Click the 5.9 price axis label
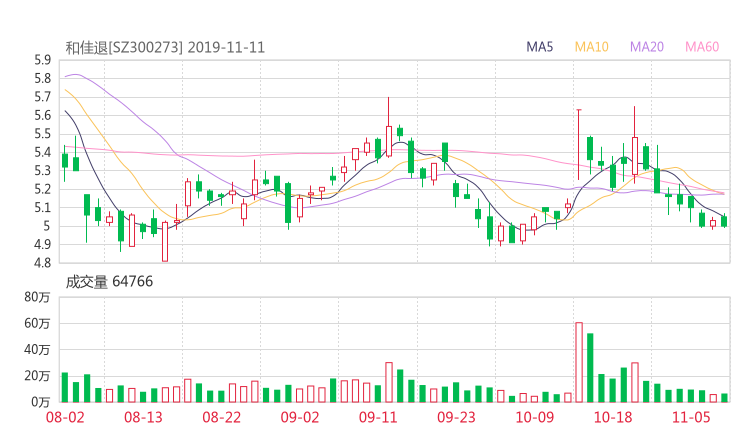 [42, 60]
